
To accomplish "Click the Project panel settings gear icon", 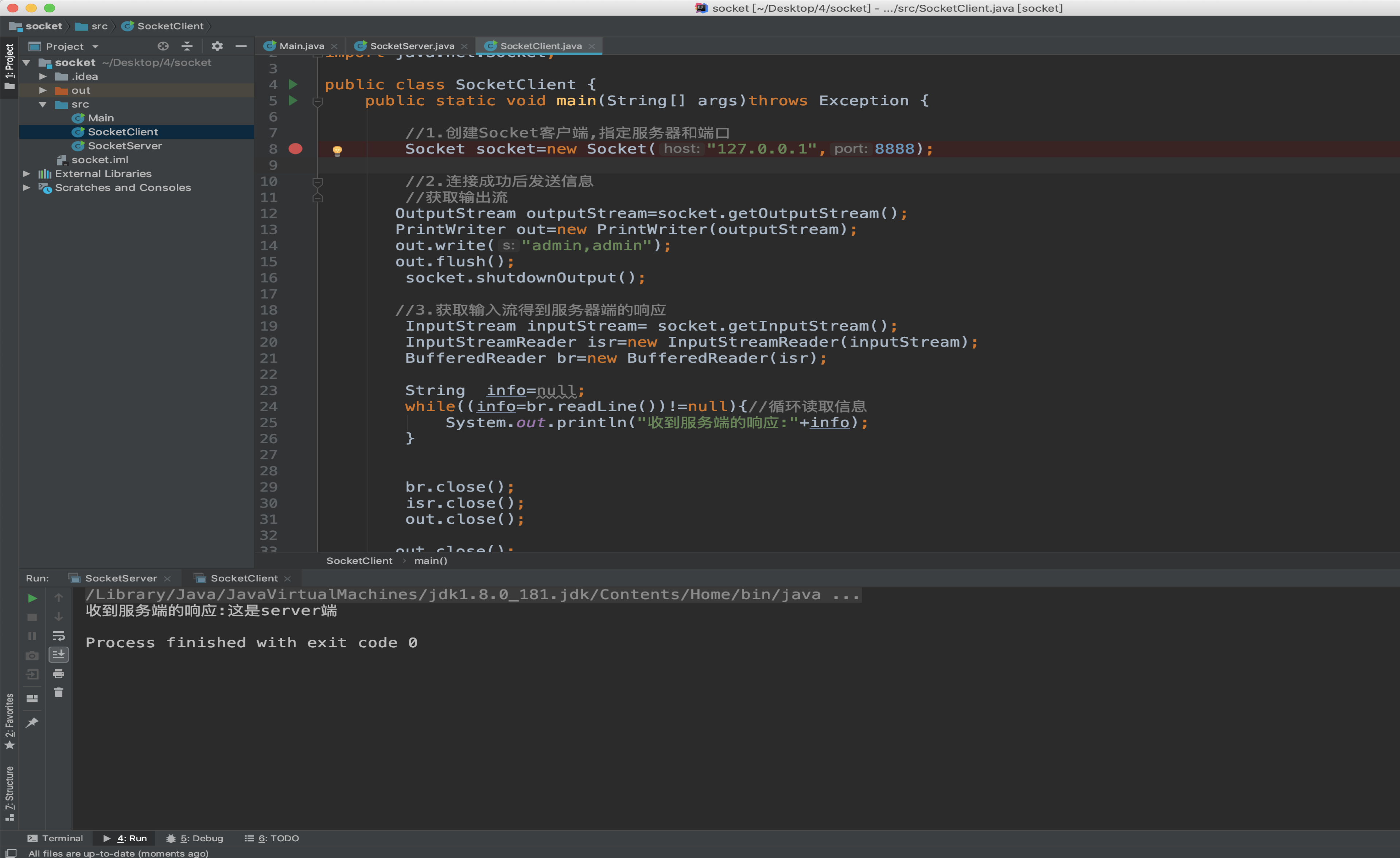I will click(x=217, y=46).
